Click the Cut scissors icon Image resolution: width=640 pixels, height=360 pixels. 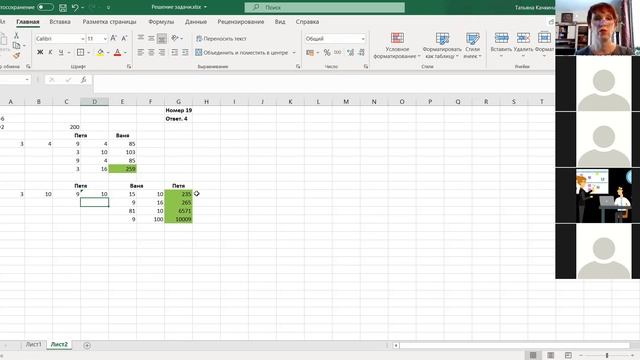coord(16,36)
